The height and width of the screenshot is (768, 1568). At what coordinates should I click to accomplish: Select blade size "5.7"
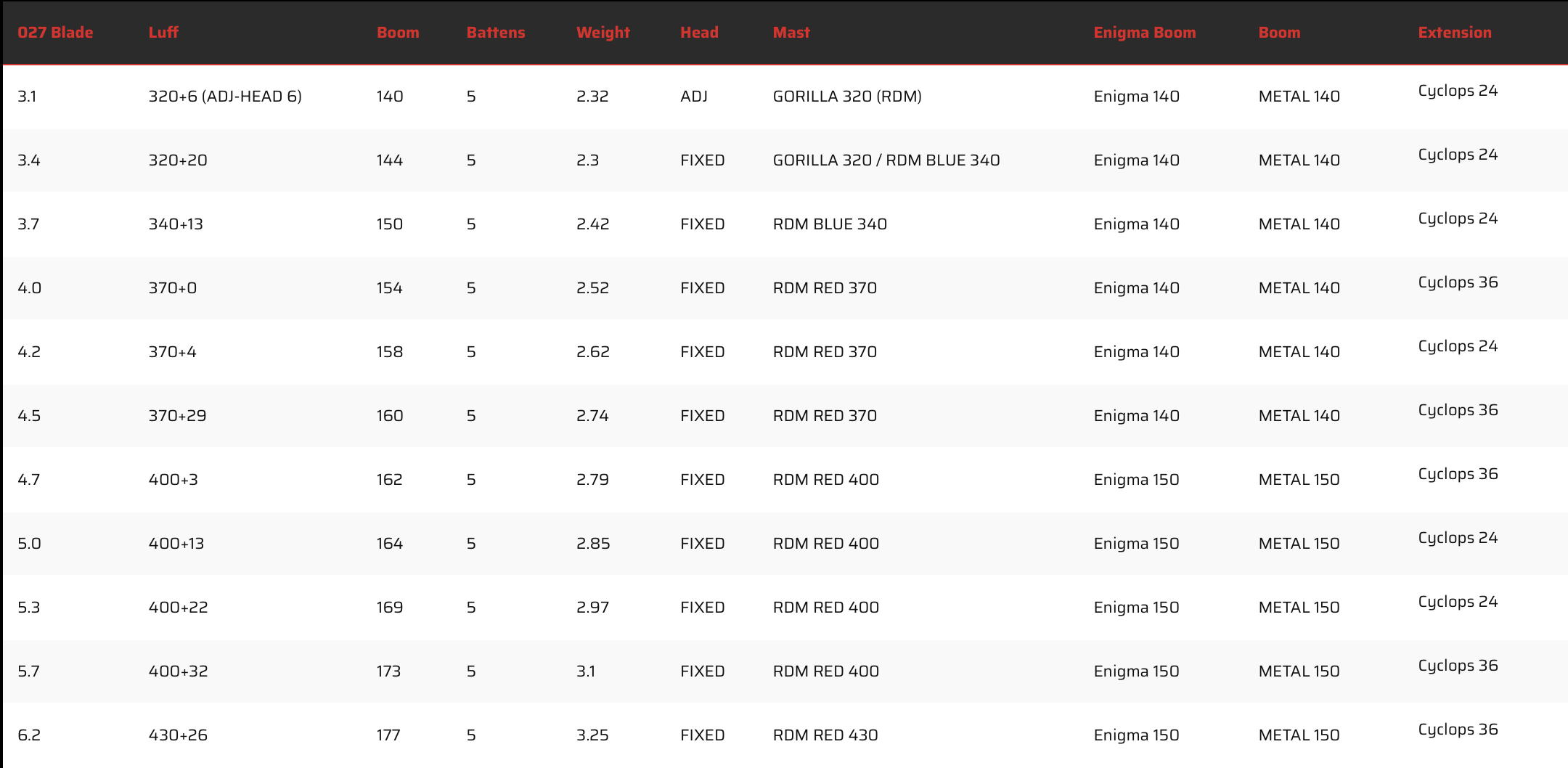28,671
